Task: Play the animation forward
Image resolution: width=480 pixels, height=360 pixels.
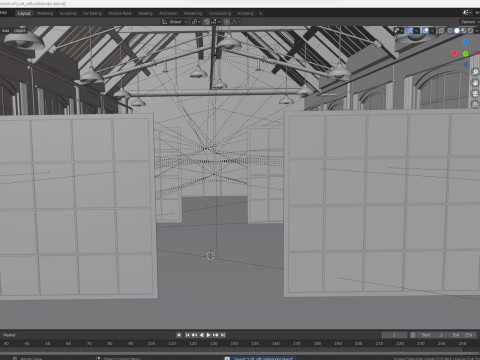Action: point(208,335)
